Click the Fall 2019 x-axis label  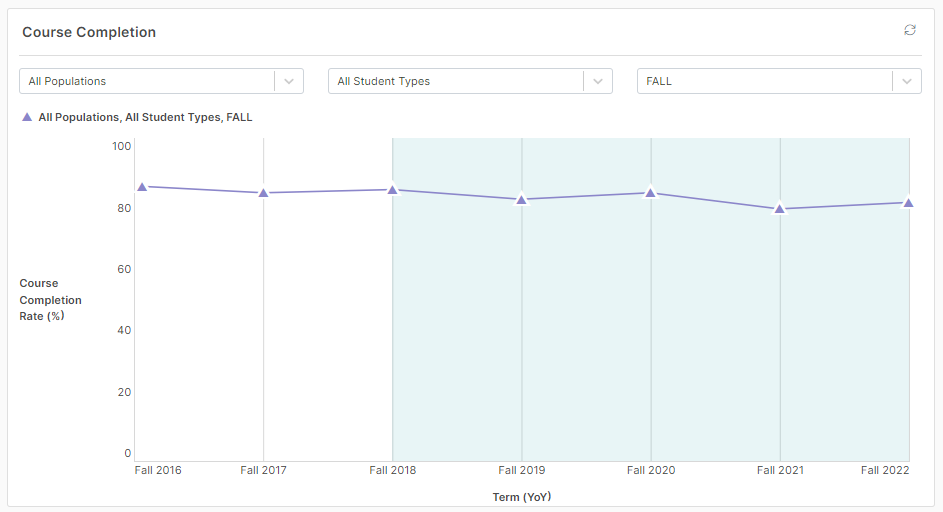click(521, 470)
